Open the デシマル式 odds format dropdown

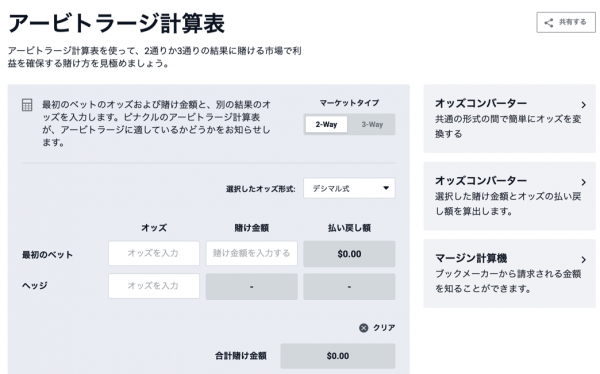pyautogui.click(x=349, y=188)
